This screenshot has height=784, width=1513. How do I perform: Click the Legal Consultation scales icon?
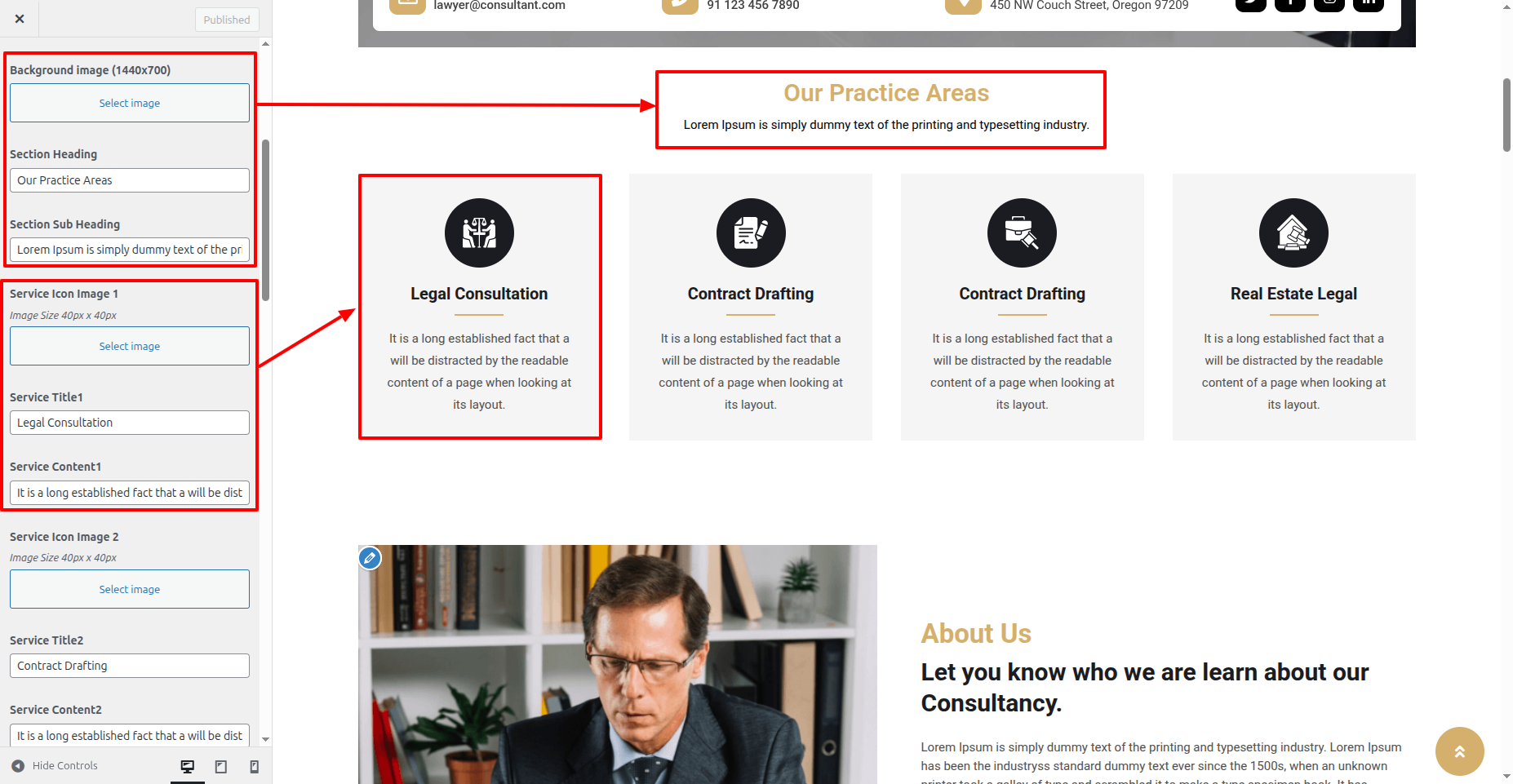click(479, 233)
